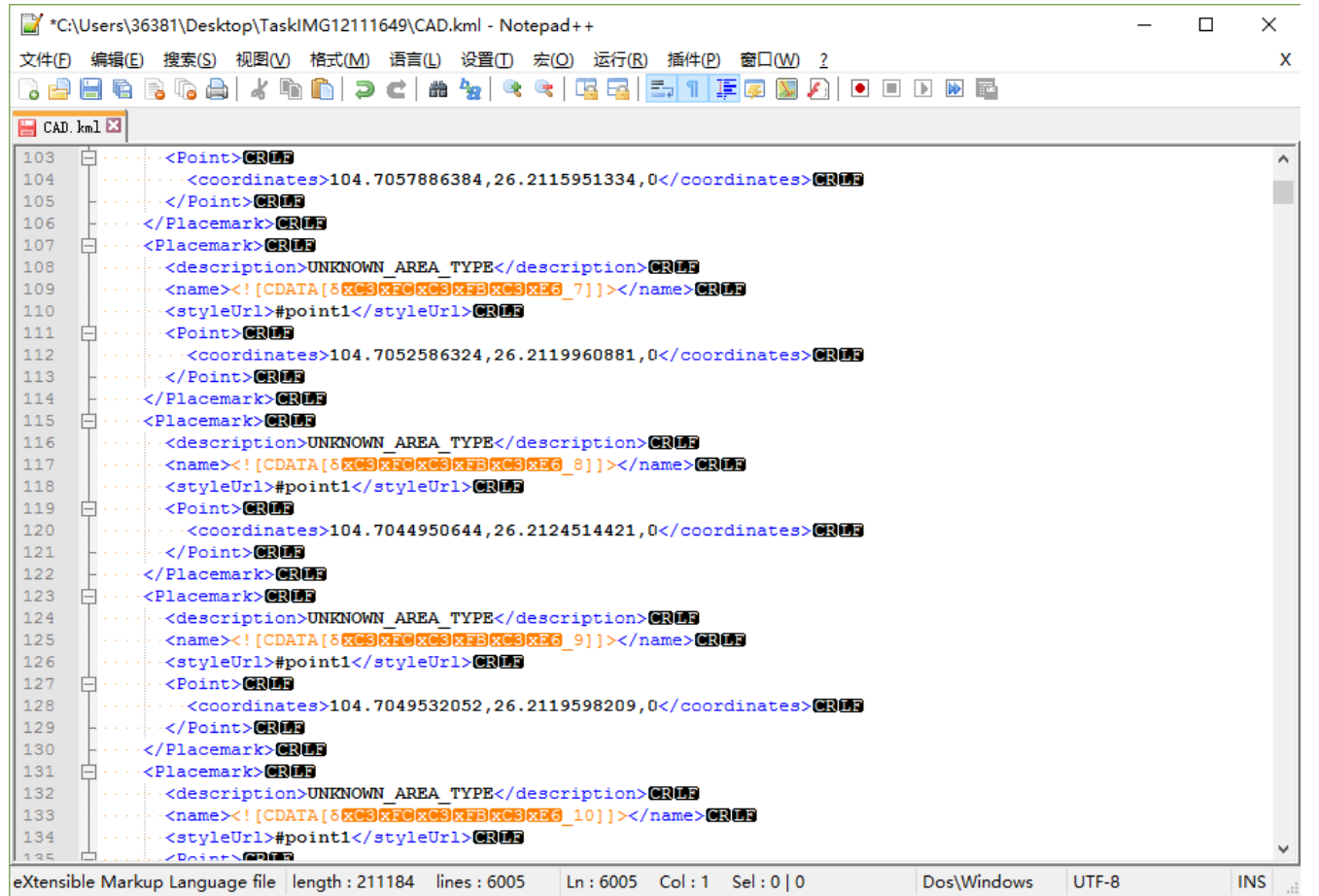Open the 语言(L) menu
Screen dimensions: 1319x896
coord(415,59)
